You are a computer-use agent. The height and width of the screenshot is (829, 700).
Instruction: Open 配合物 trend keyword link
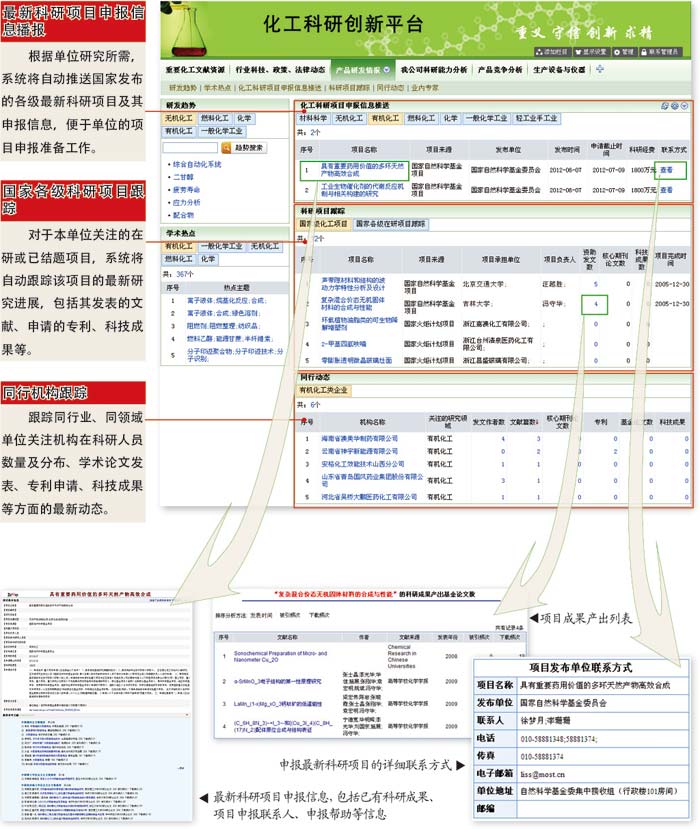tap(183, 215)
